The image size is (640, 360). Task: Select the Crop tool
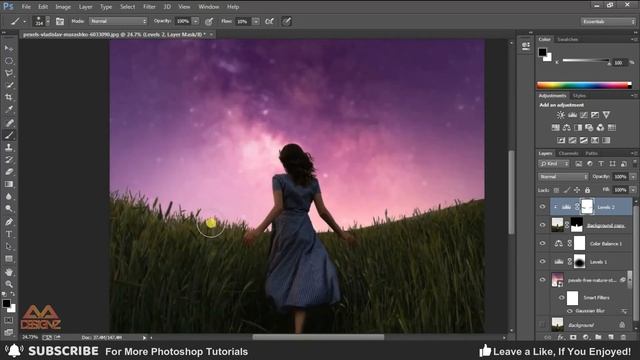9,97
